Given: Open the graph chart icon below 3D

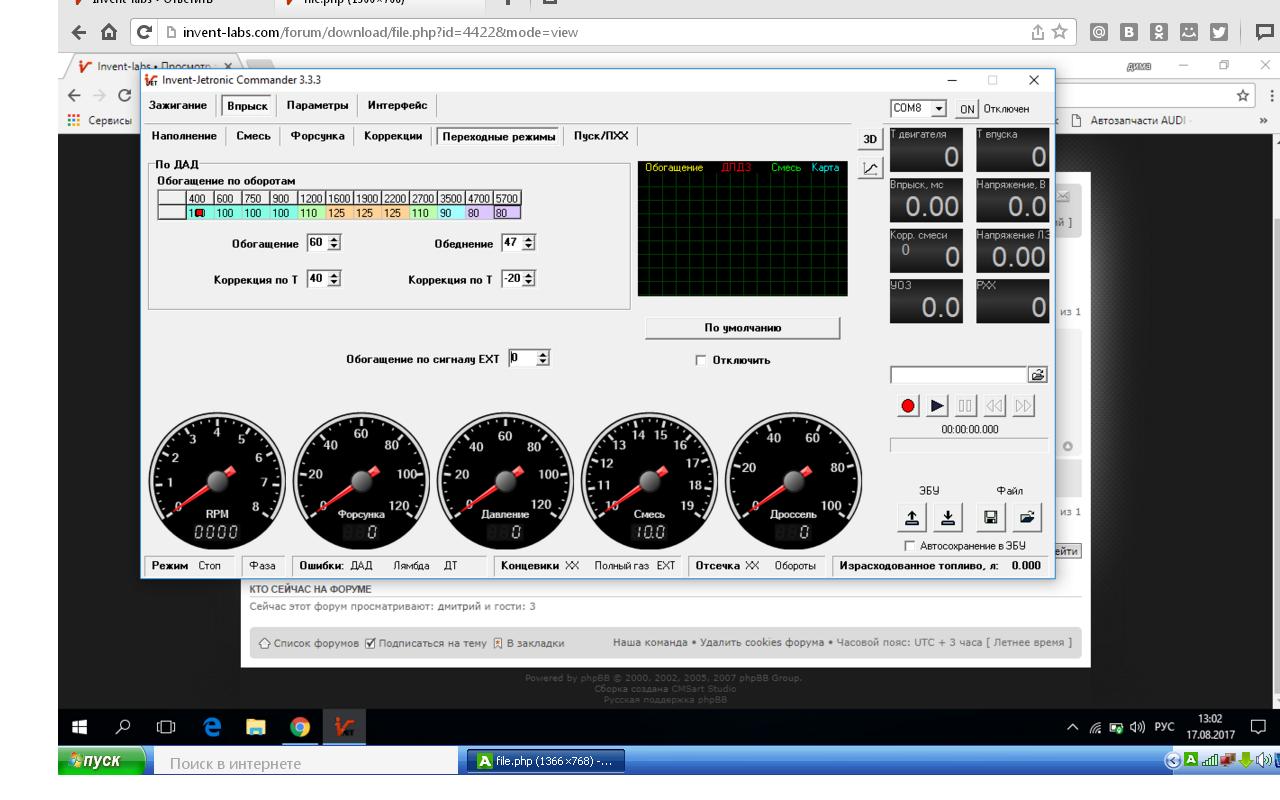Looking at the screenshot, I should (870, 169).
